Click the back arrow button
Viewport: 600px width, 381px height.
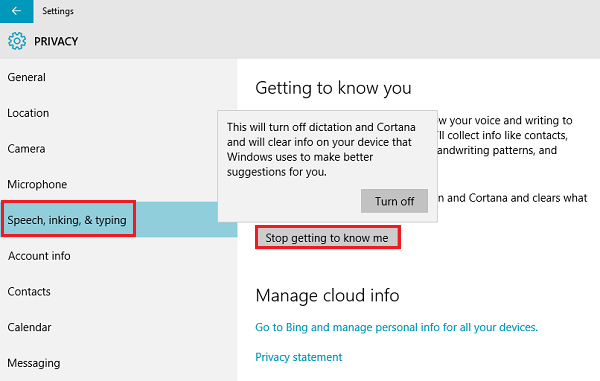pos(16,11)
